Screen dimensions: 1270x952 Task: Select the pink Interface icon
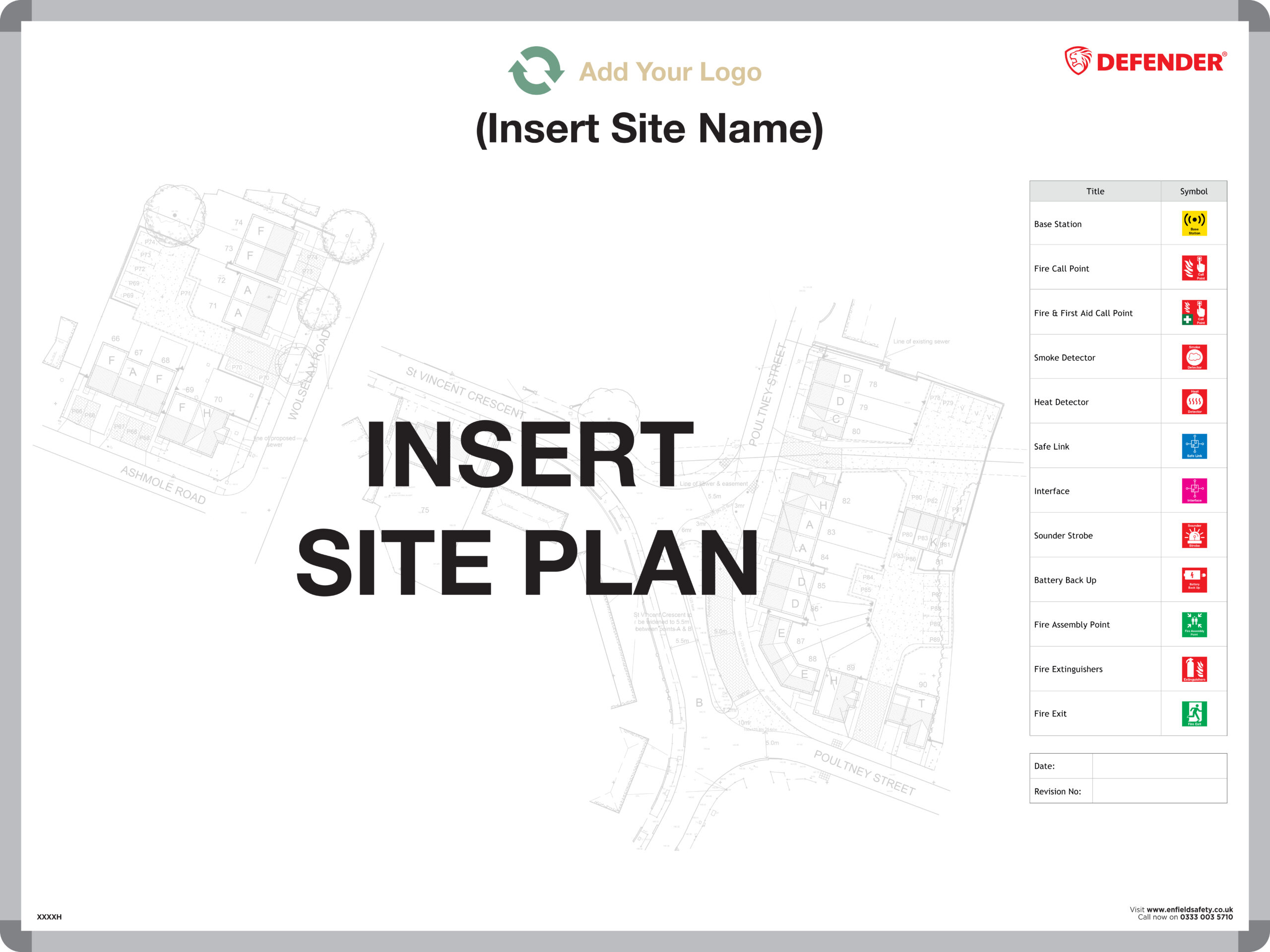click(x=1194, y=491)
